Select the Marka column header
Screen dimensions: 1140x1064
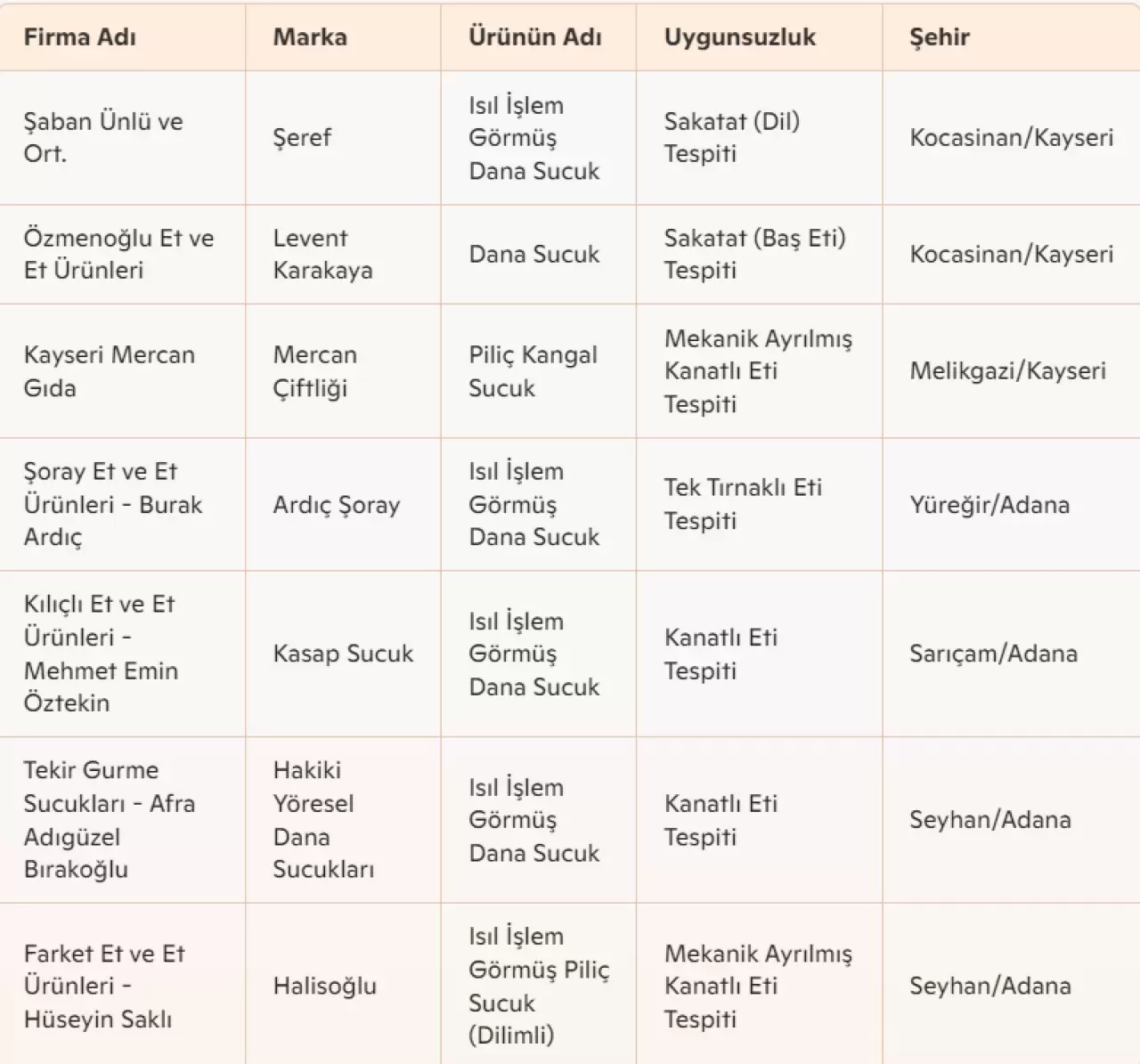click(x=310, y=37)
